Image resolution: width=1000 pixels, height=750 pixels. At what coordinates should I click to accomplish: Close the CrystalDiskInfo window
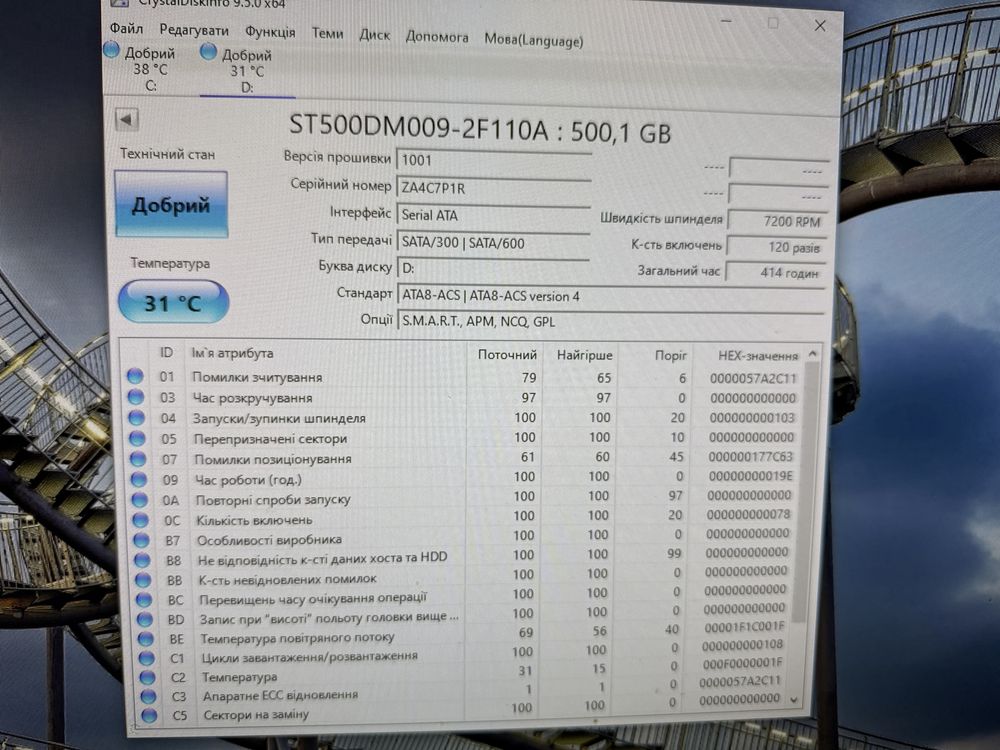tap(820, 26)
